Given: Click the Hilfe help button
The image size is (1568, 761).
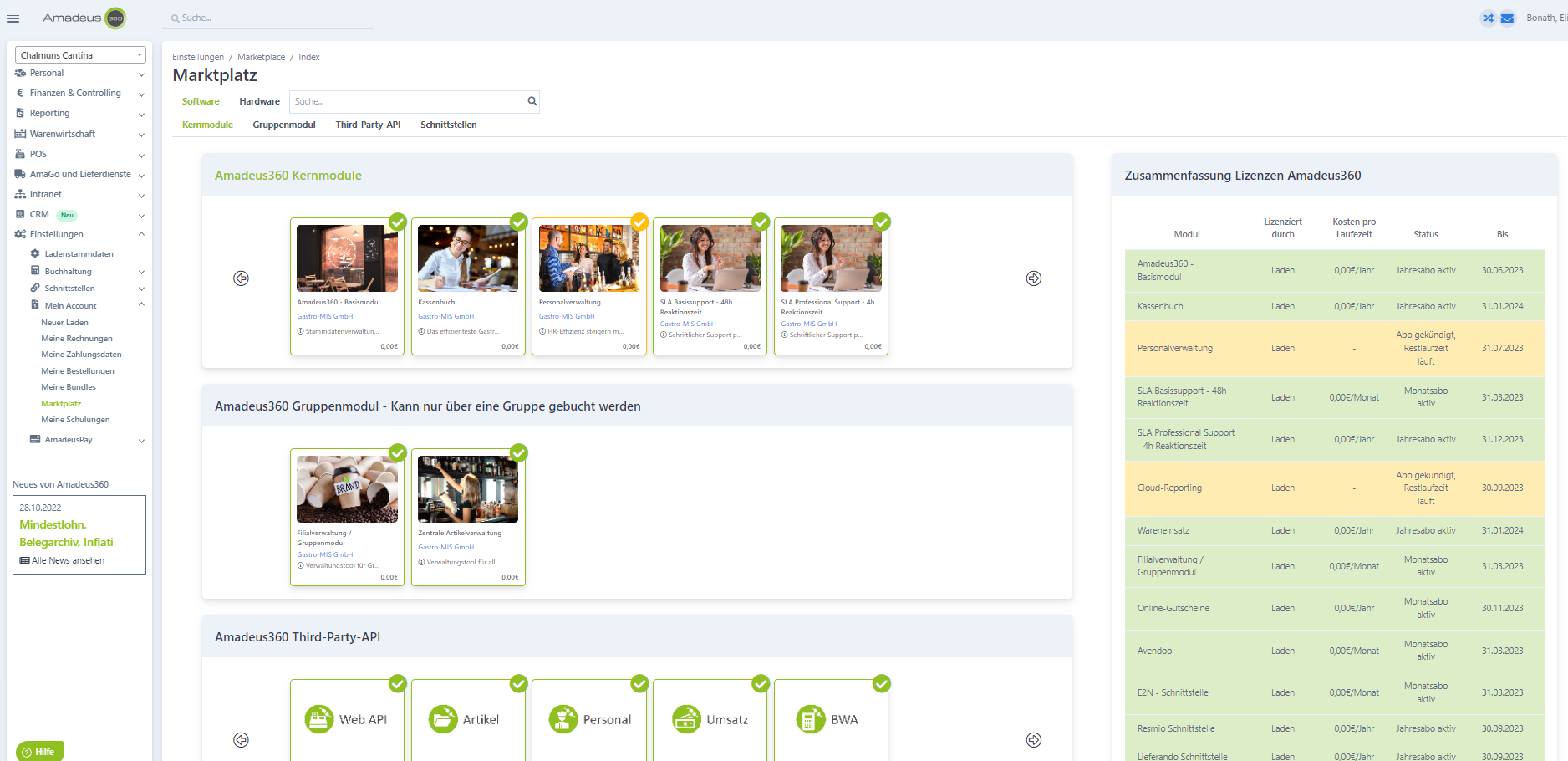Looking at the screenshot, I should tap(39, 752).
